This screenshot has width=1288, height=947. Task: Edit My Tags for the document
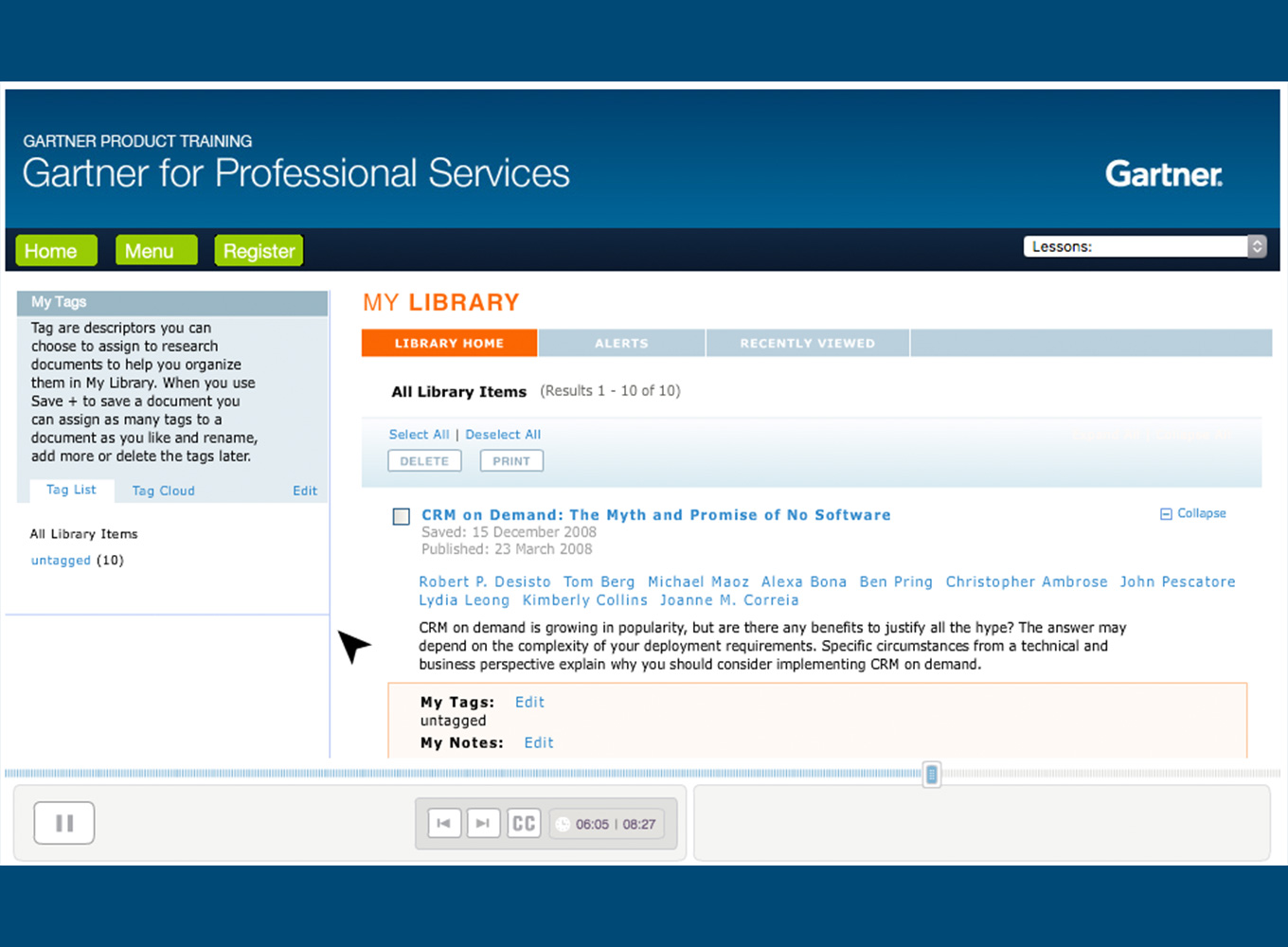click(x=529, y=702)
